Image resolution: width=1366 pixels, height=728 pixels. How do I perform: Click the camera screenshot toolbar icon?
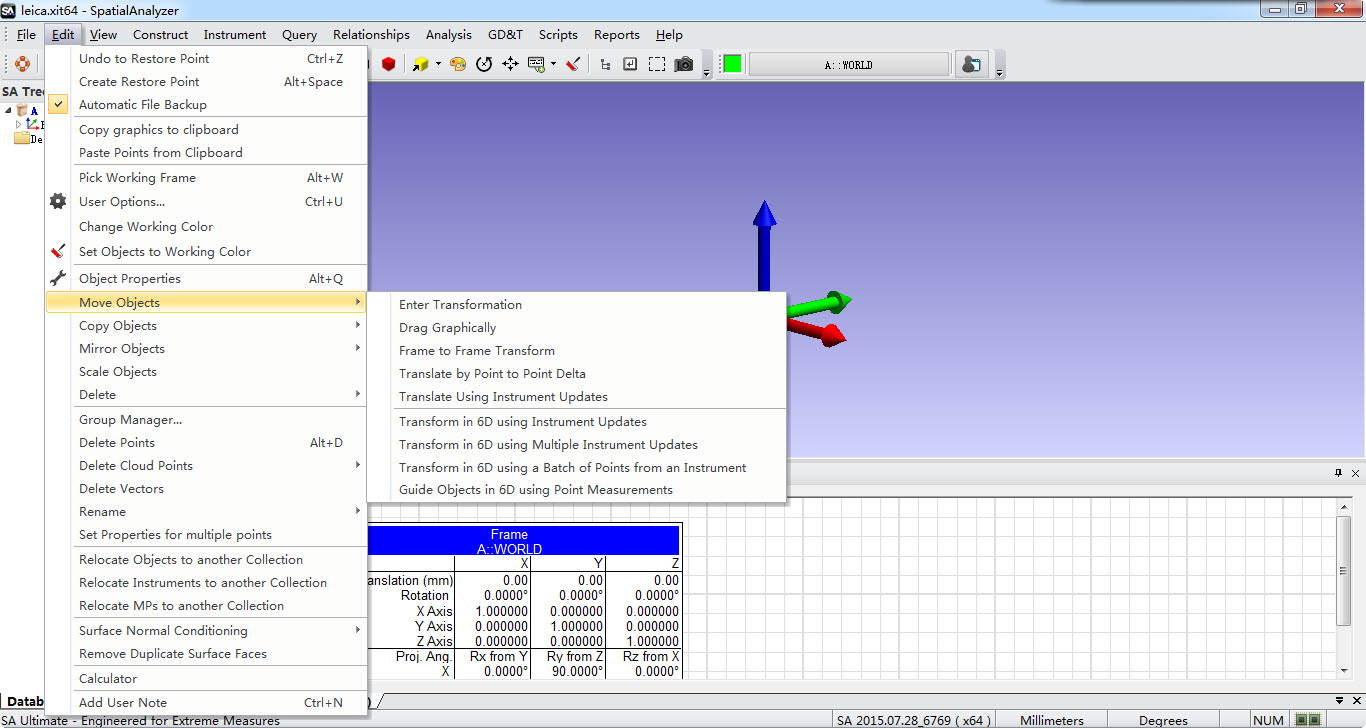coord(684,64)
